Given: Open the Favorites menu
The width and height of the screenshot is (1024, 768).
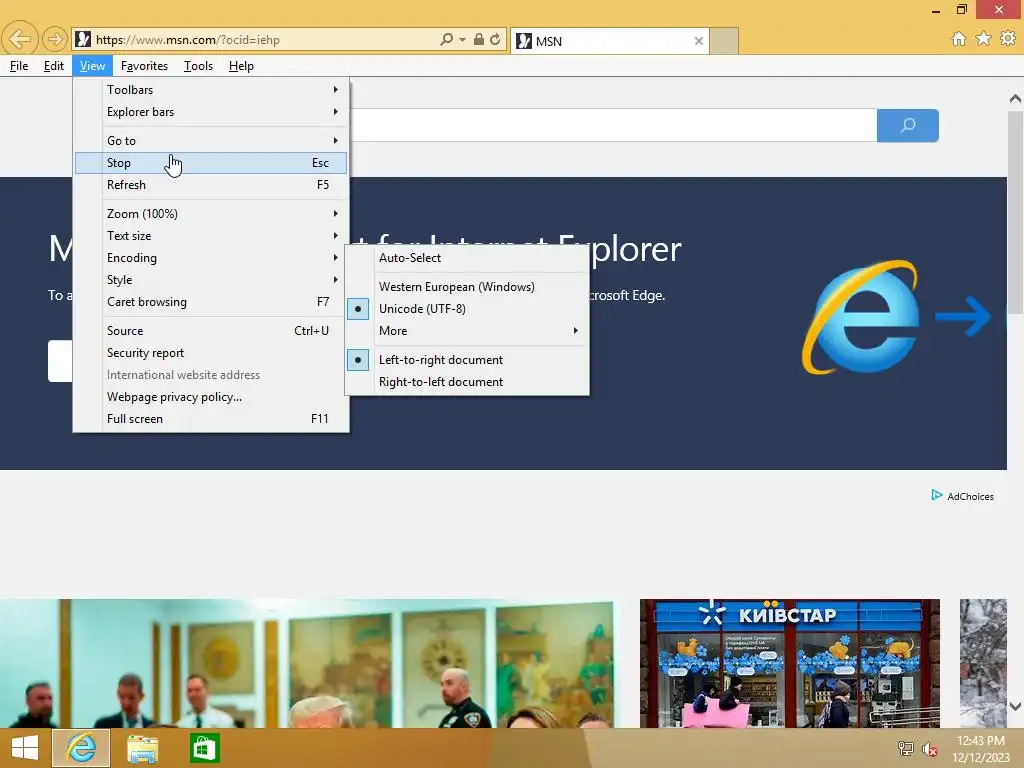Looking at the screenshot, I should [144, 66].
